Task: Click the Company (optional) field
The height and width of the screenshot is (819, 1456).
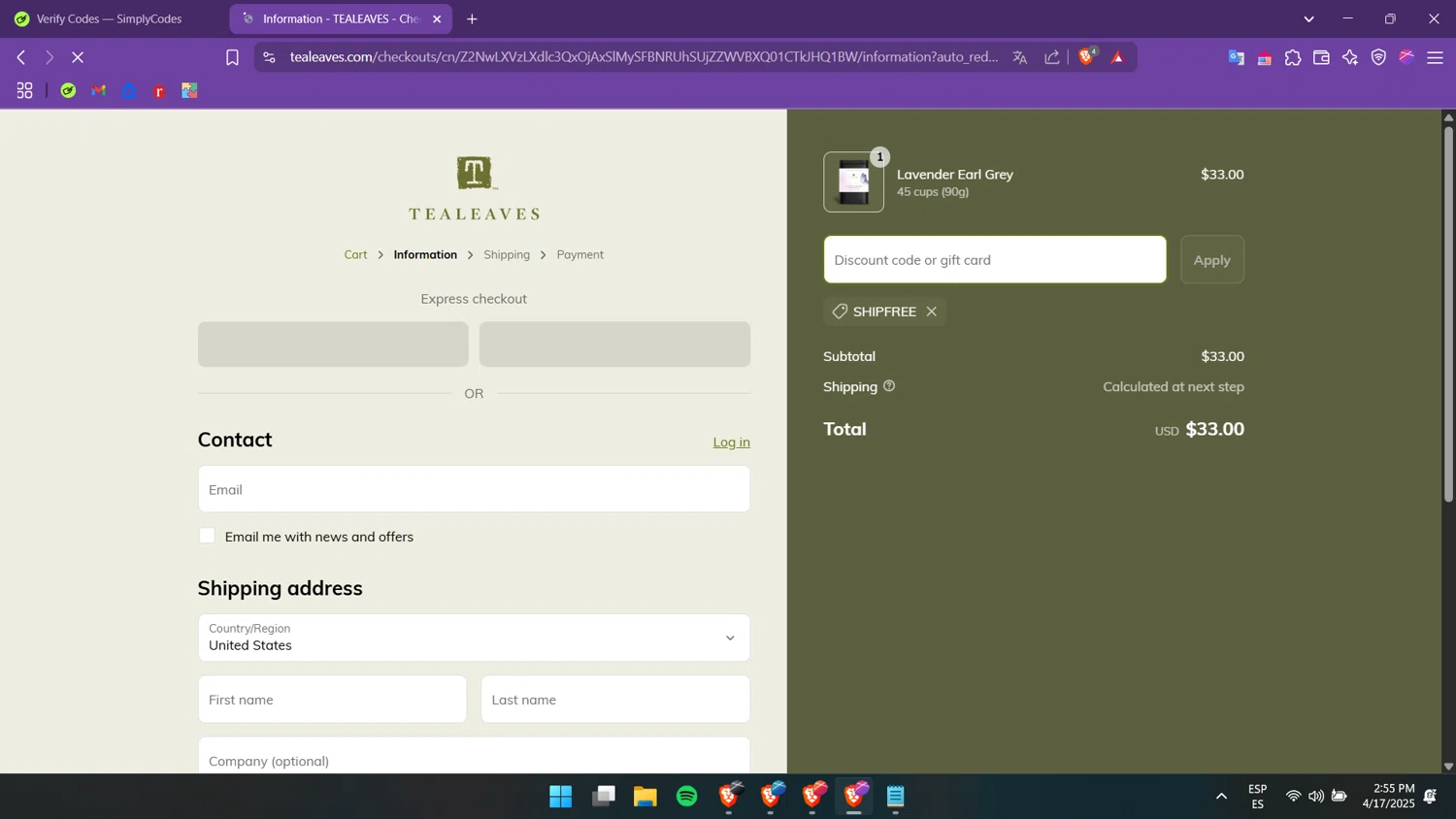Action: (x=474, y=756)
